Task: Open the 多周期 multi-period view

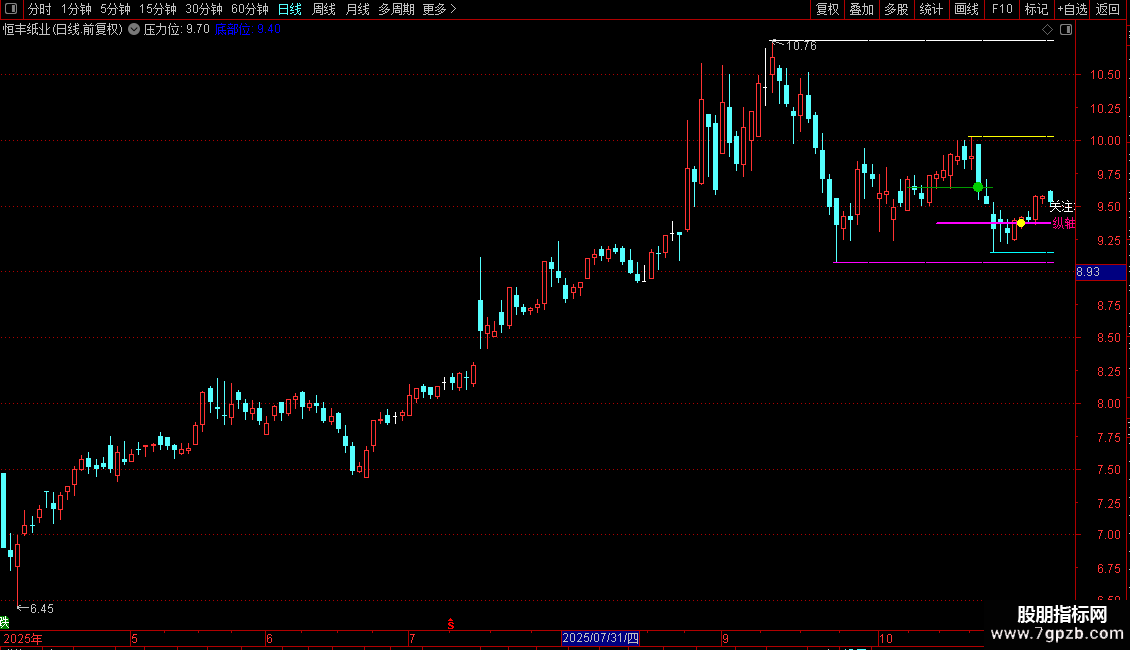Action: (x=396, y=9)
